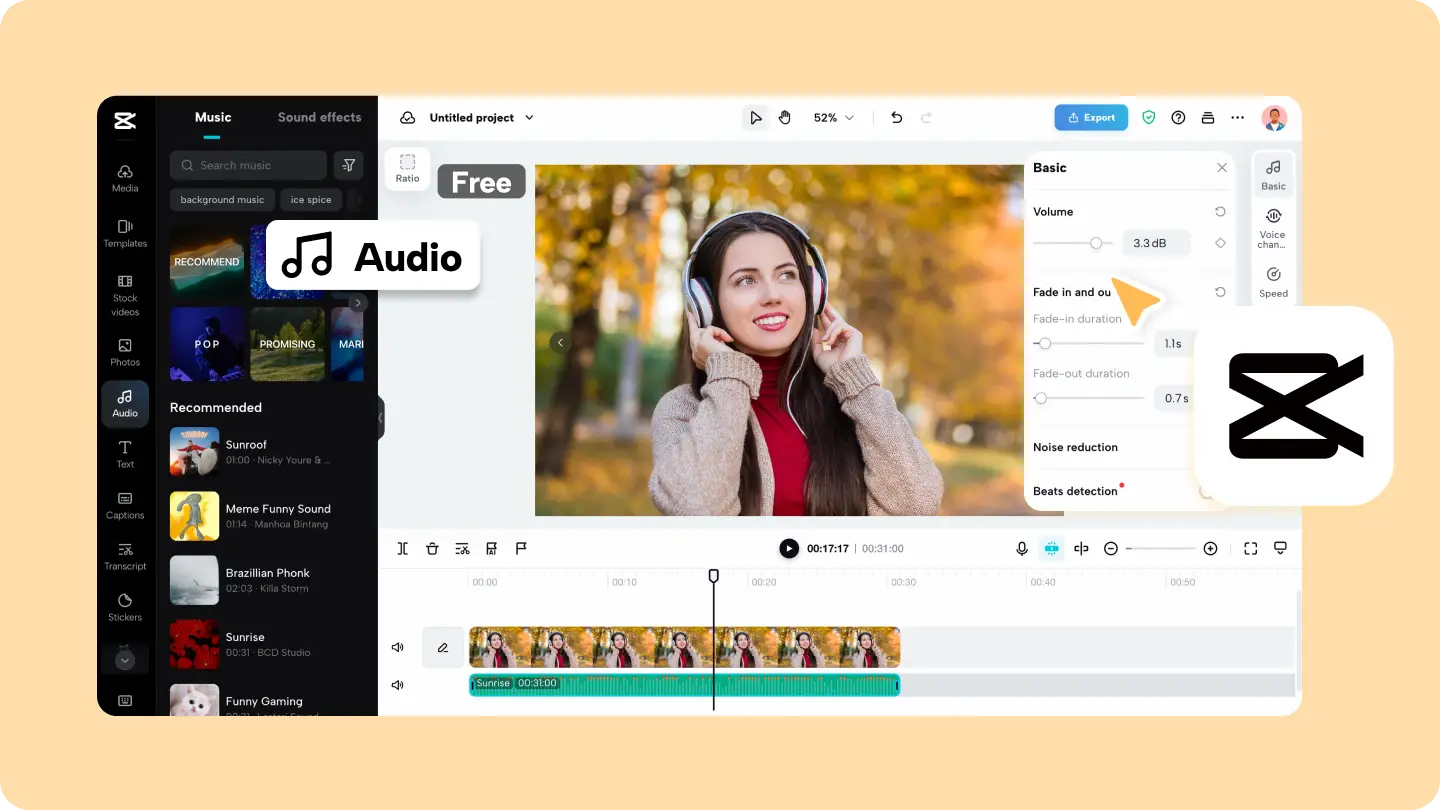Expand more recommended music with right arrow
Image resolution: width=1440 pixels, height=810 pixels.
pos(357,302)
